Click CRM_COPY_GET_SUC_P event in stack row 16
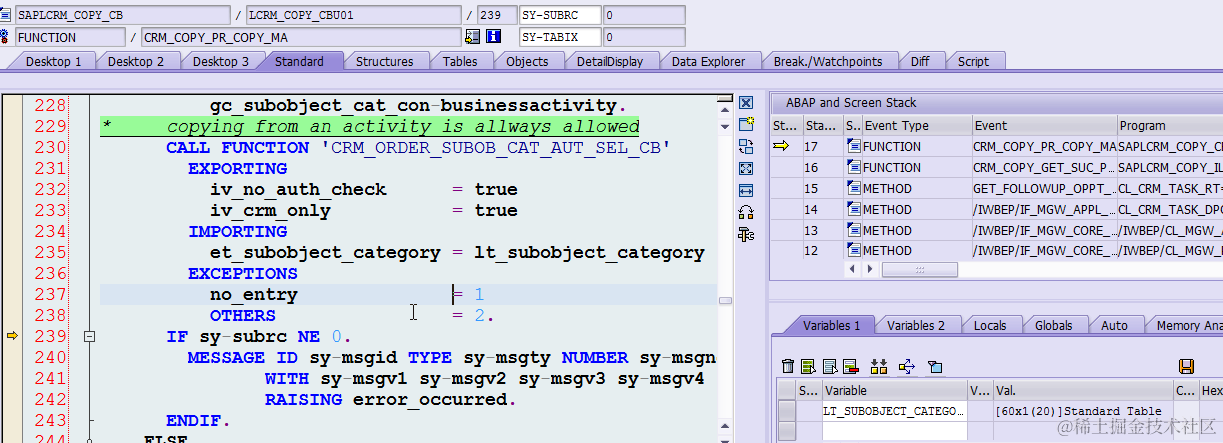The image size is (1223, 443). 1044,167
